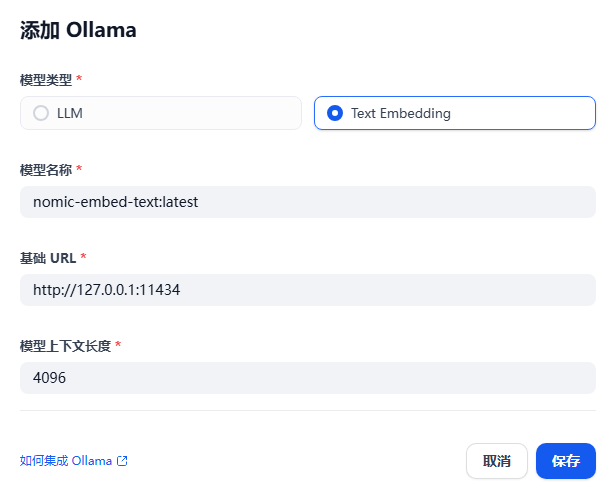Image resolution: width=616 pixels, height=501 pixels.
Task: Click the '模型类型' field label
Action: tap(46, 79)
